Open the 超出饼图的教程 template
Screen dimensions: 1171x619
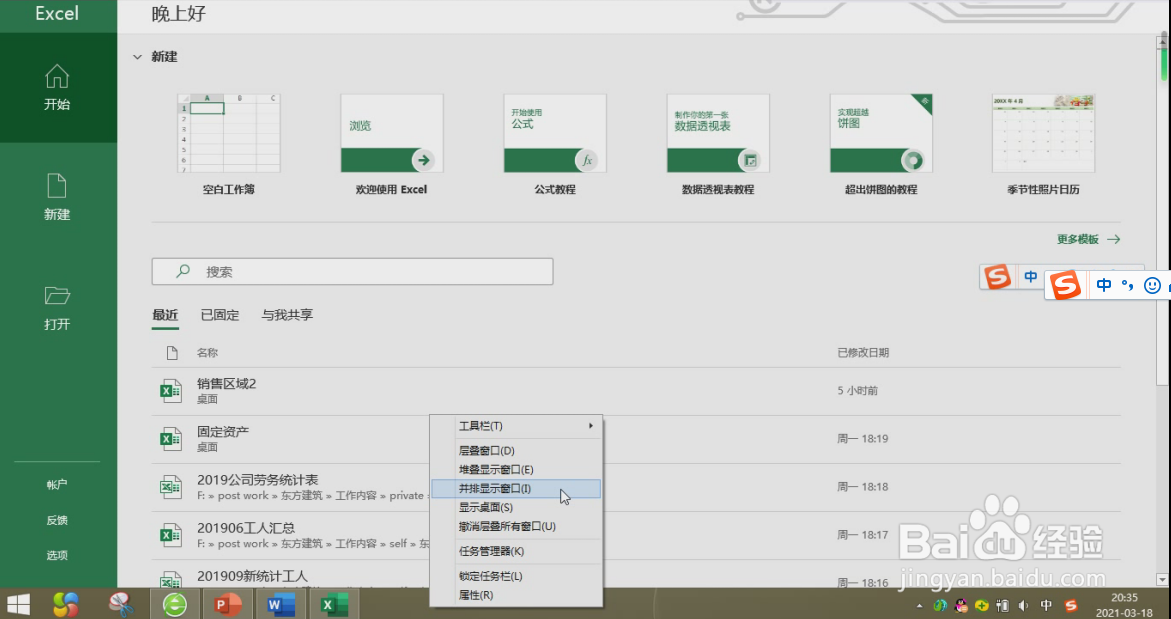click(x=881, y=144)
